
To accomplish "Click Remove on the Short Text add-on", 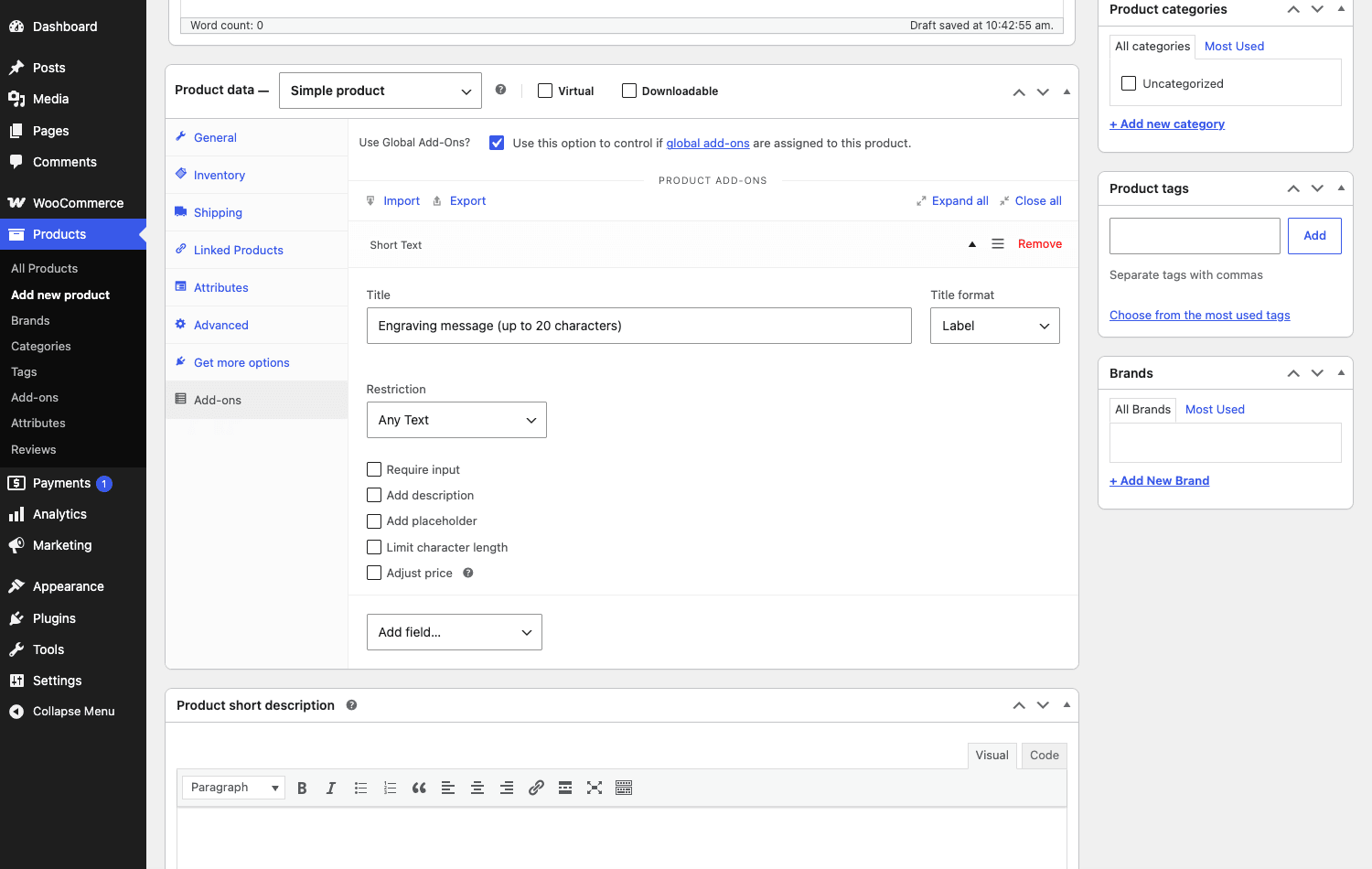I will pos(1040,244).
